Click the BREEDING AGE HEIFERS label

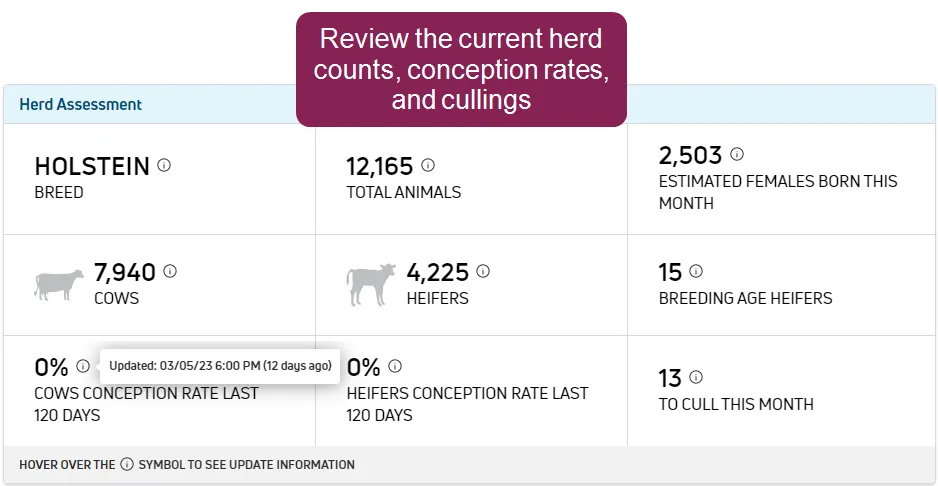click(x=745, y=298)
